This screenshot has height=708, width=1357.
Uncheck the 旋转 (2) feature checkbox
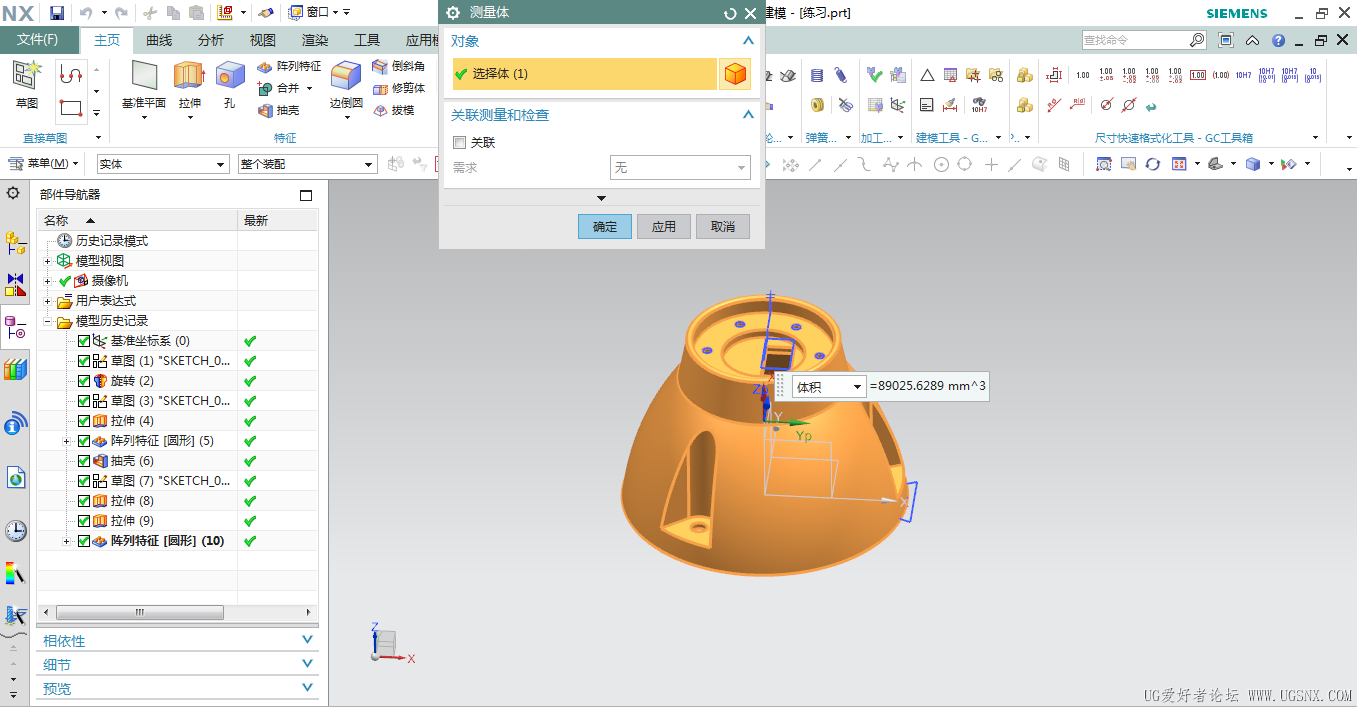pyautogui.click(x=84, y=381)
